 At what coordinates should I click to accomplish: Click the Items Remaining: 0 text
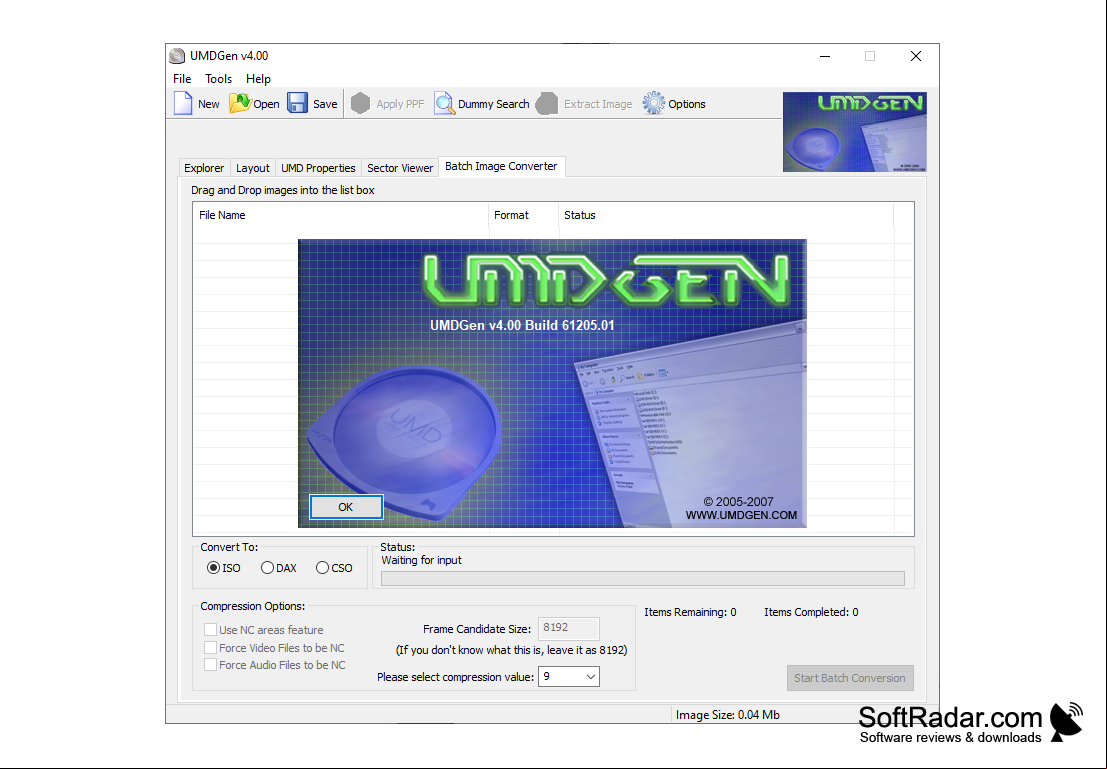click(x=690, y=612)
